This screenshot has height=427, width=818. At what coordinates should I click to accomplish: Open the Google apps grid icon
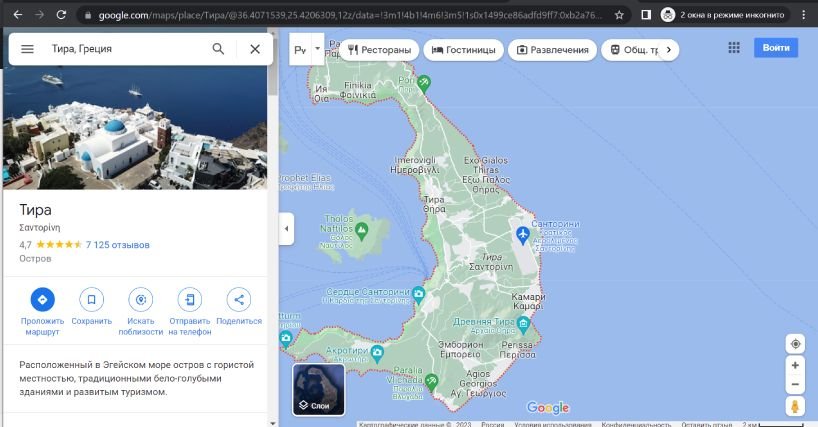point(734,49)
